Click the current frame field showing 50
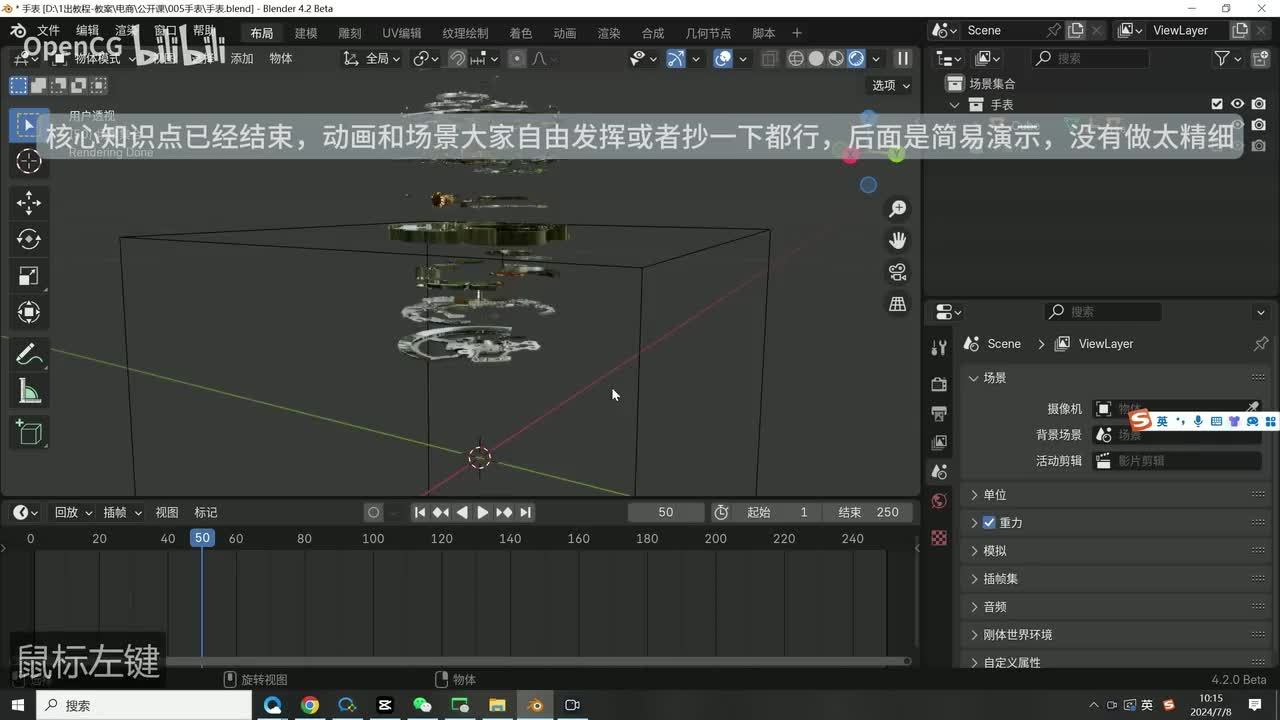The image size is (1280, 720). (665, 512)
